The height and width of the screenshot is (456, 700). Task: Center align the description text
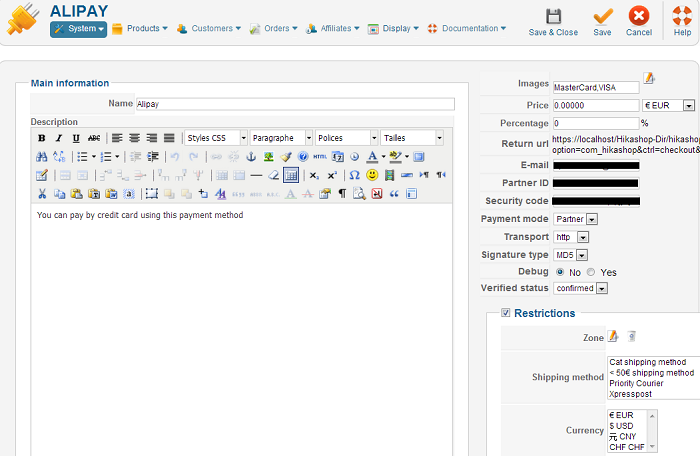(x=134, y=138)
